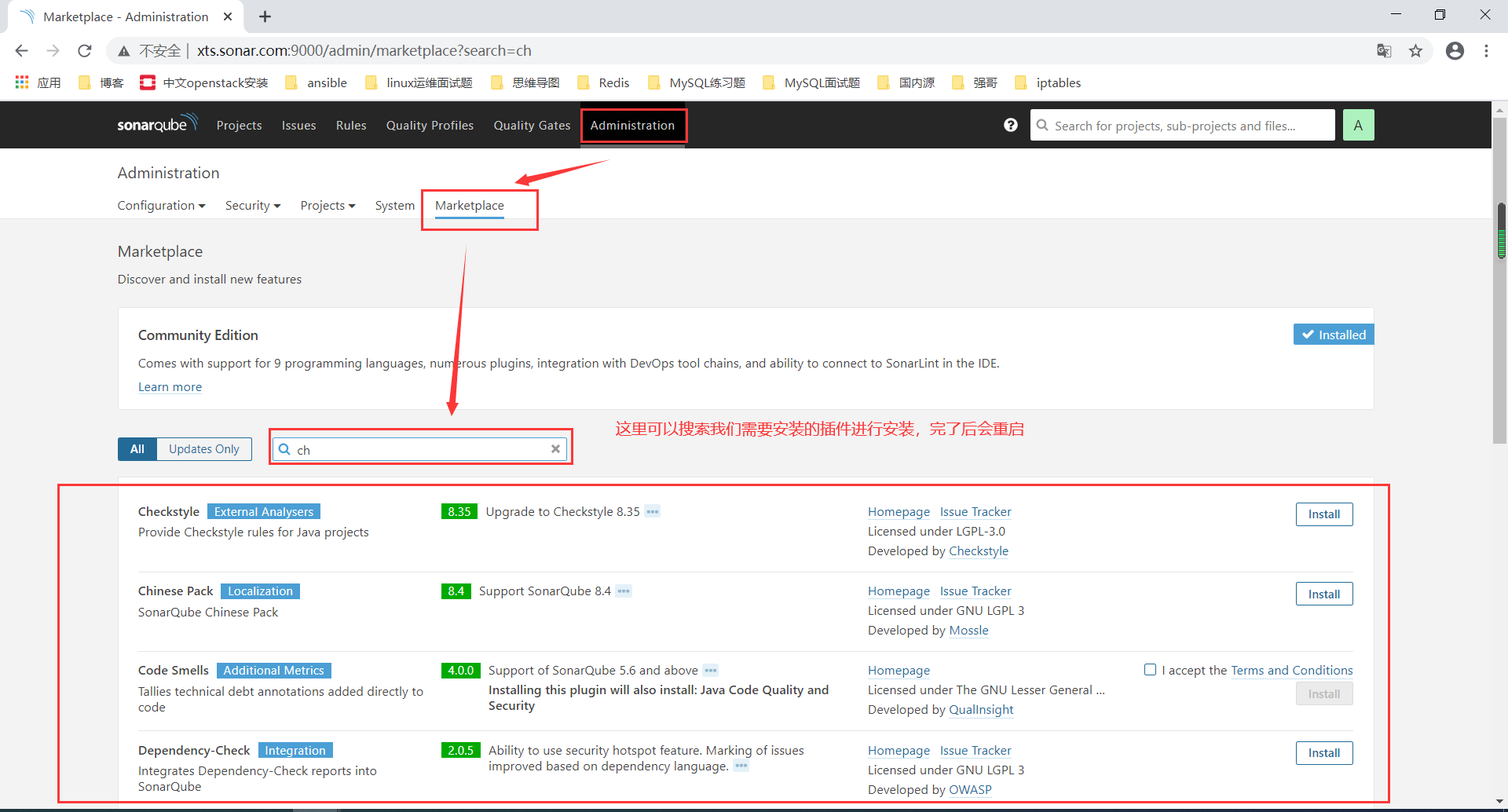Bookmark this page with star icon

click(1415, 51)
